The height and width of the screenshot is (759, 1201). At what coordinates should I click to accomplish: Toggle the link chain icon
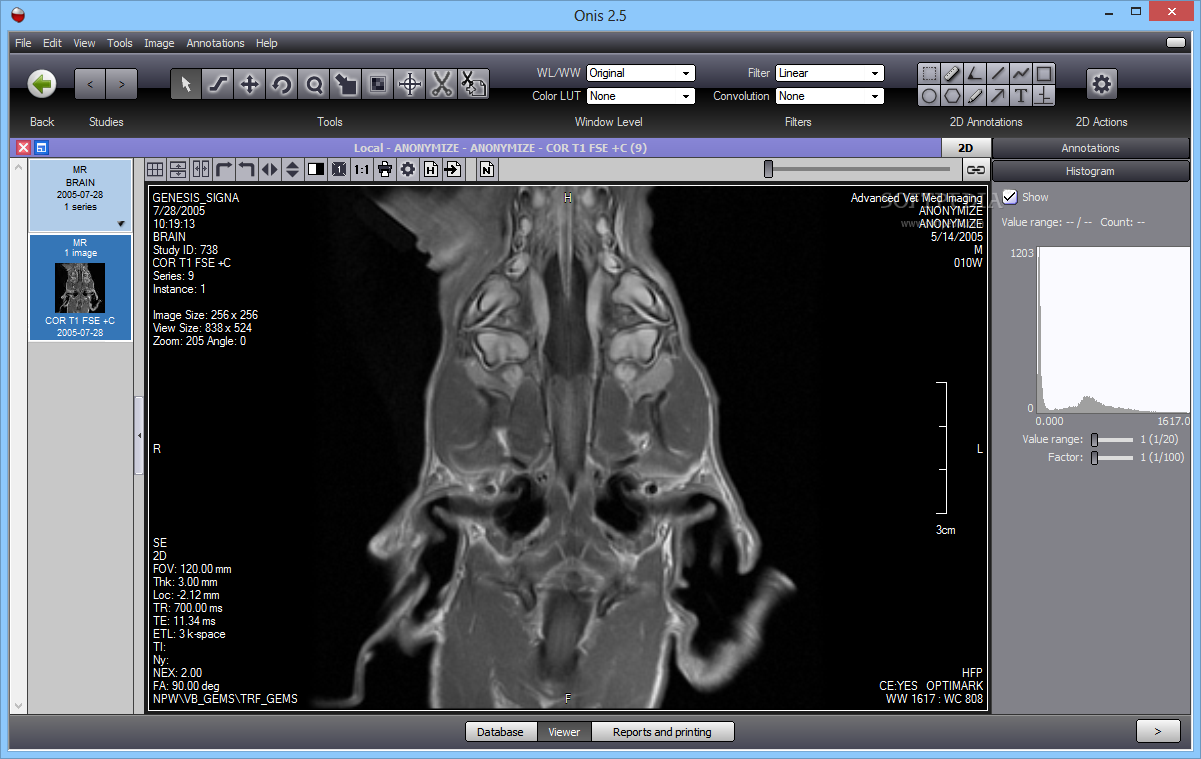[x=975, y=170]
